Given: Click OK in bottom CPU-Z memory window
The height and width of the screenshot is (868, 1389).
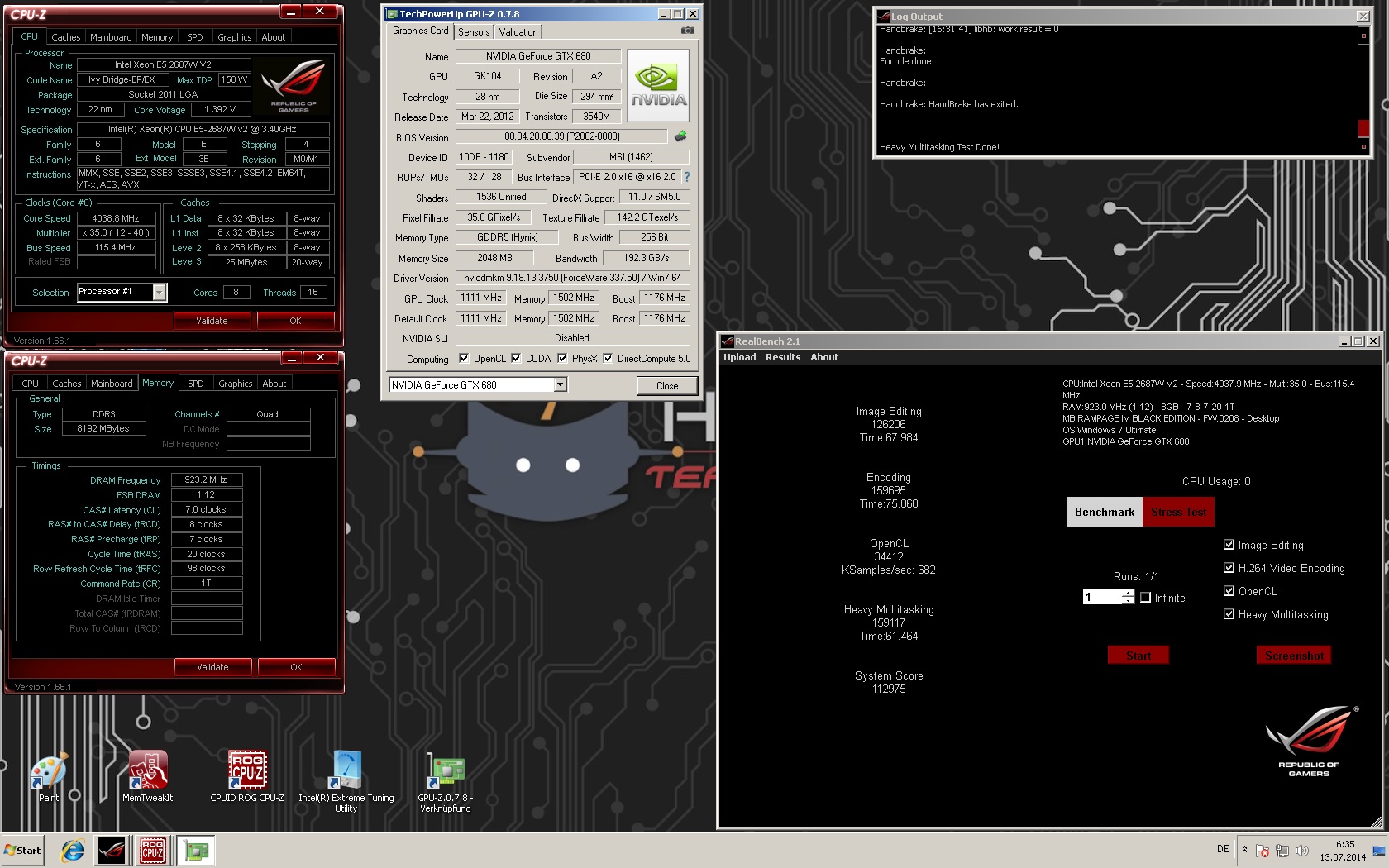Looking at the screenshot, I should click(x=296, y=667).
